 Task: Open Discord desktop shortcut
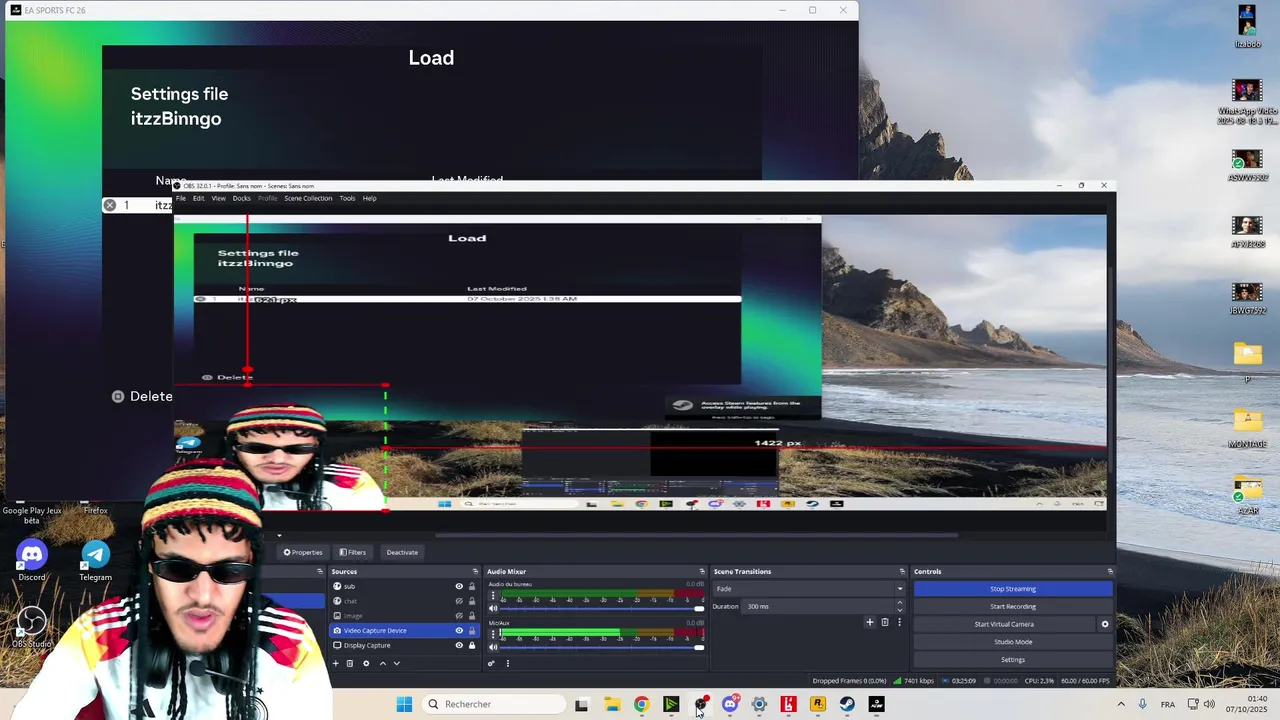click(32, 560)
